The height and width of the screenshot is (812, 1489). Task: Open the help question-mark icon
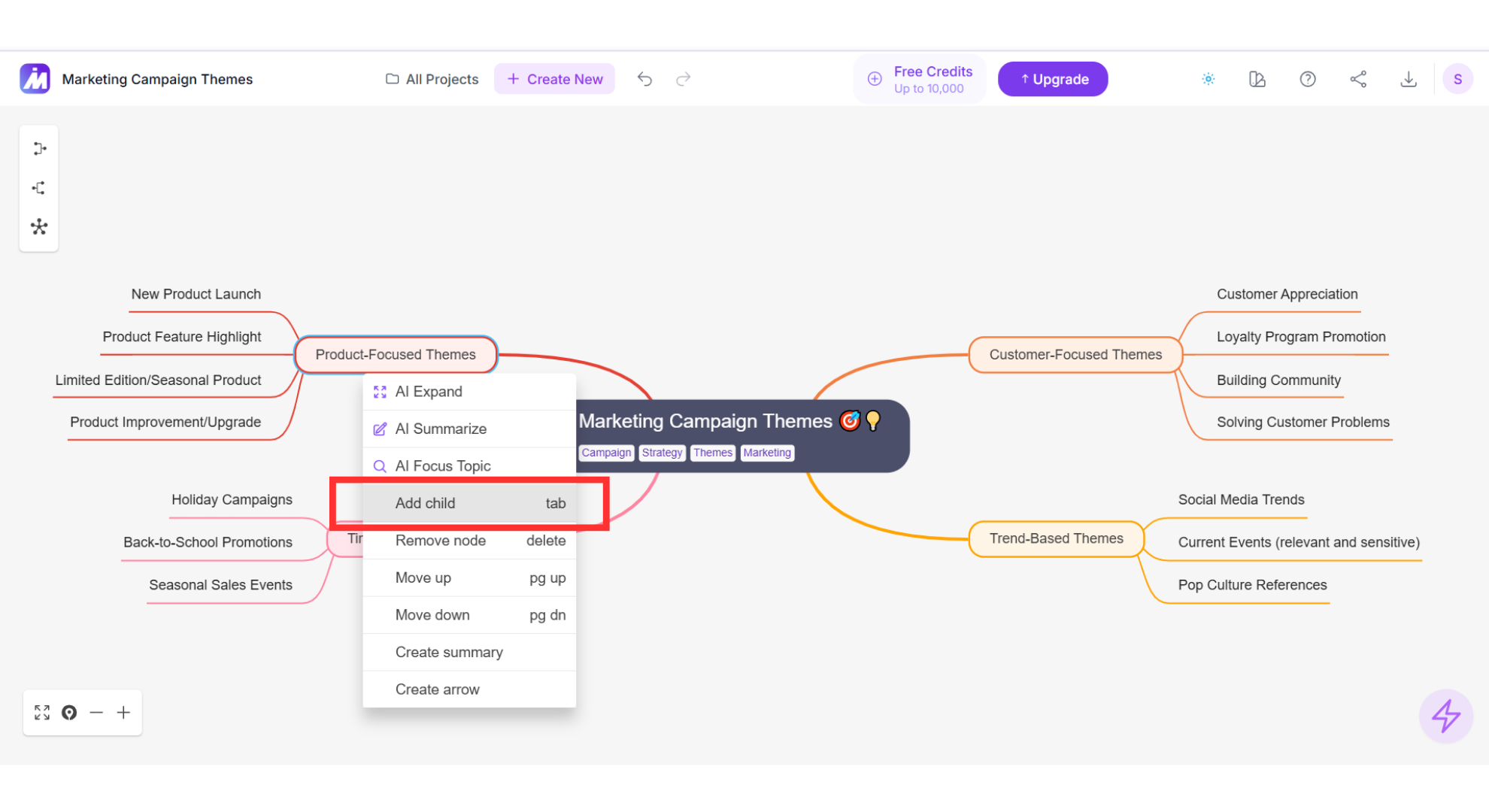(x=1308, y=79)
